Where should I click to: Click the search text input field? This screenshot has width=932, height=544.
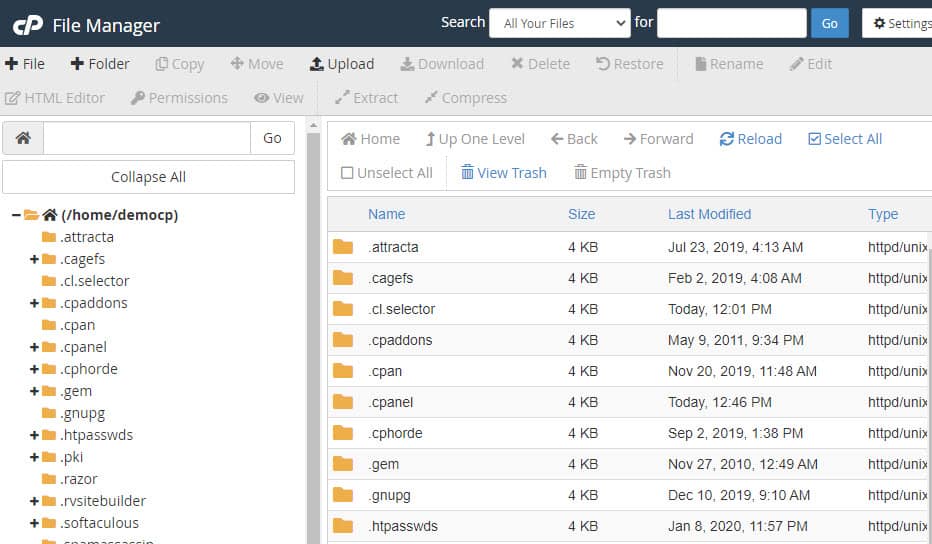(731, 23)
